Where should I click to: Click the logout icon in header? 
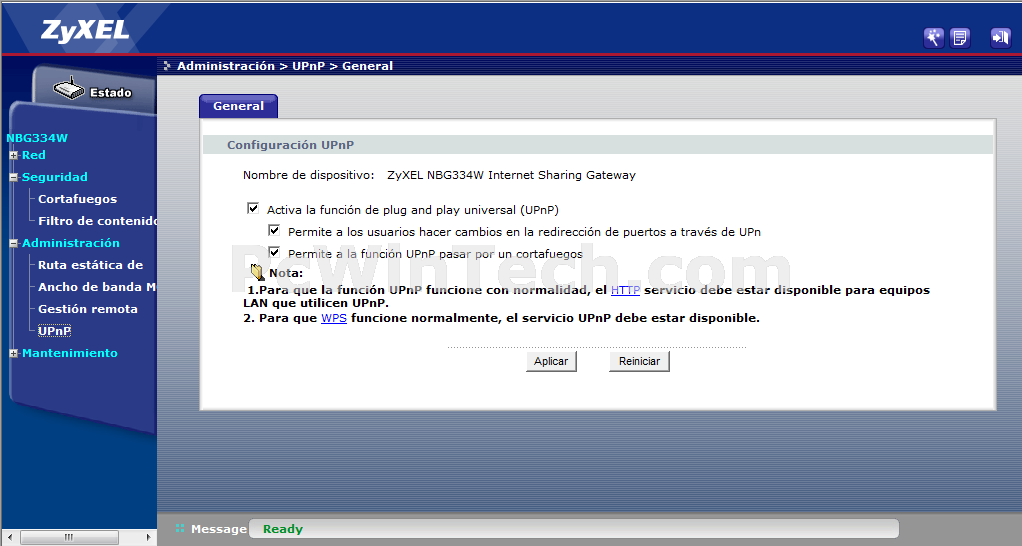(x=1000, y=38)
